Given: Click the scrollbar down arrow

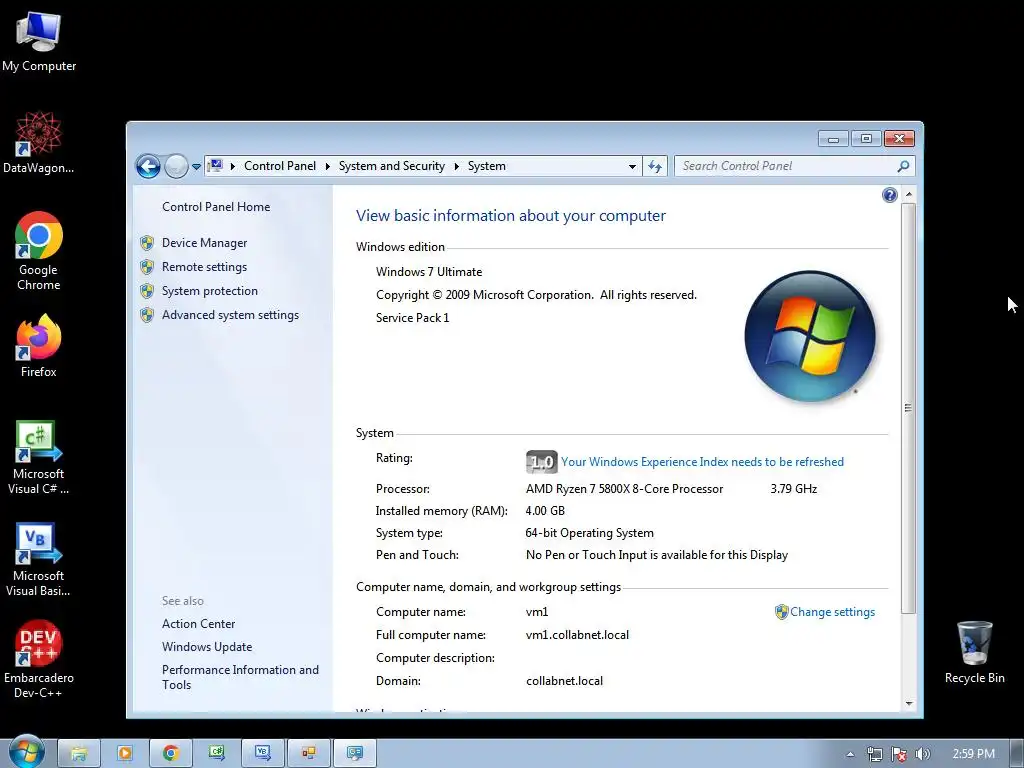Looking at the screenshot, I should pos(908,703).
